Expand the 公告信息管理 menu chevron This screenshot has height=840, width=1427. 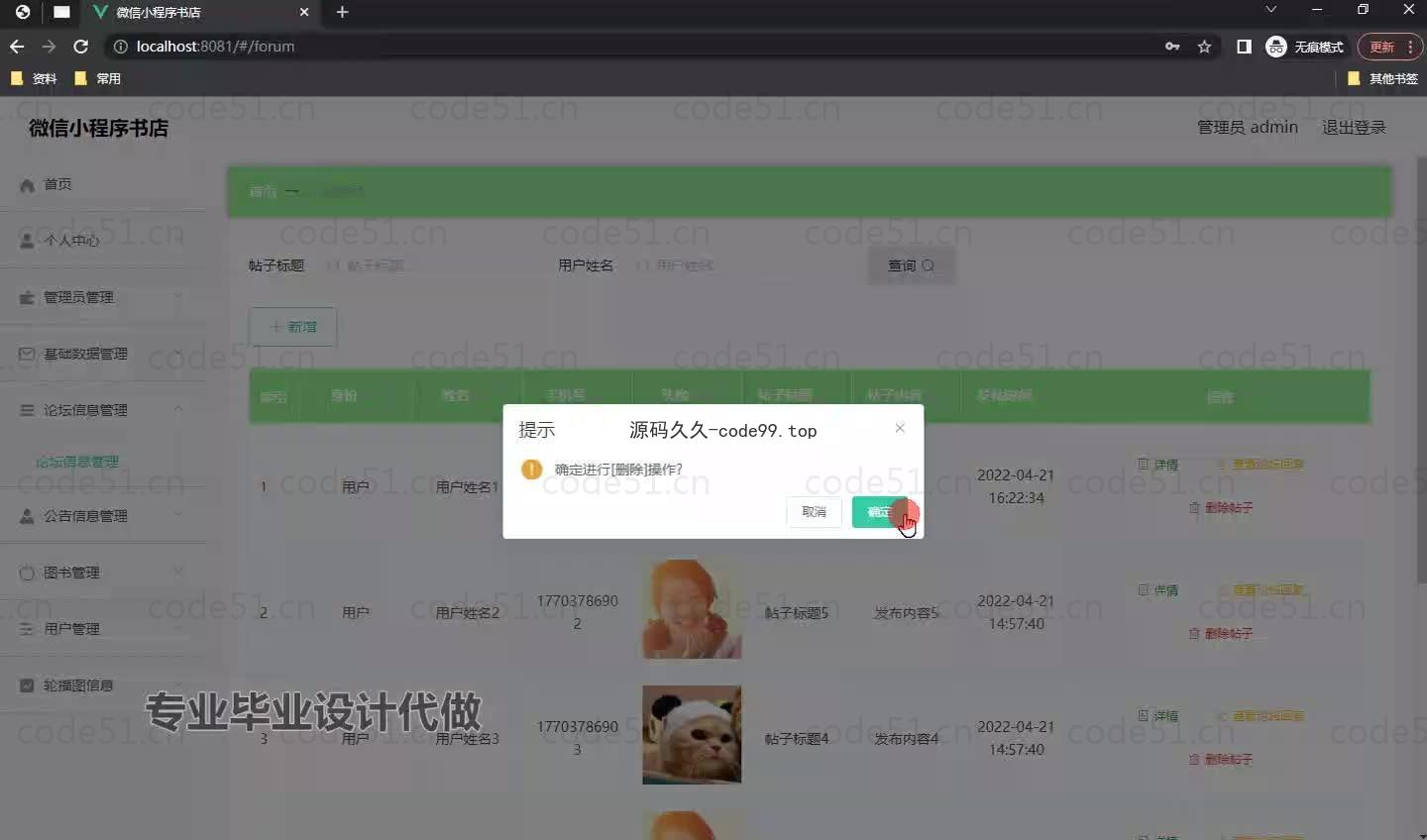(x=178, y=515)
